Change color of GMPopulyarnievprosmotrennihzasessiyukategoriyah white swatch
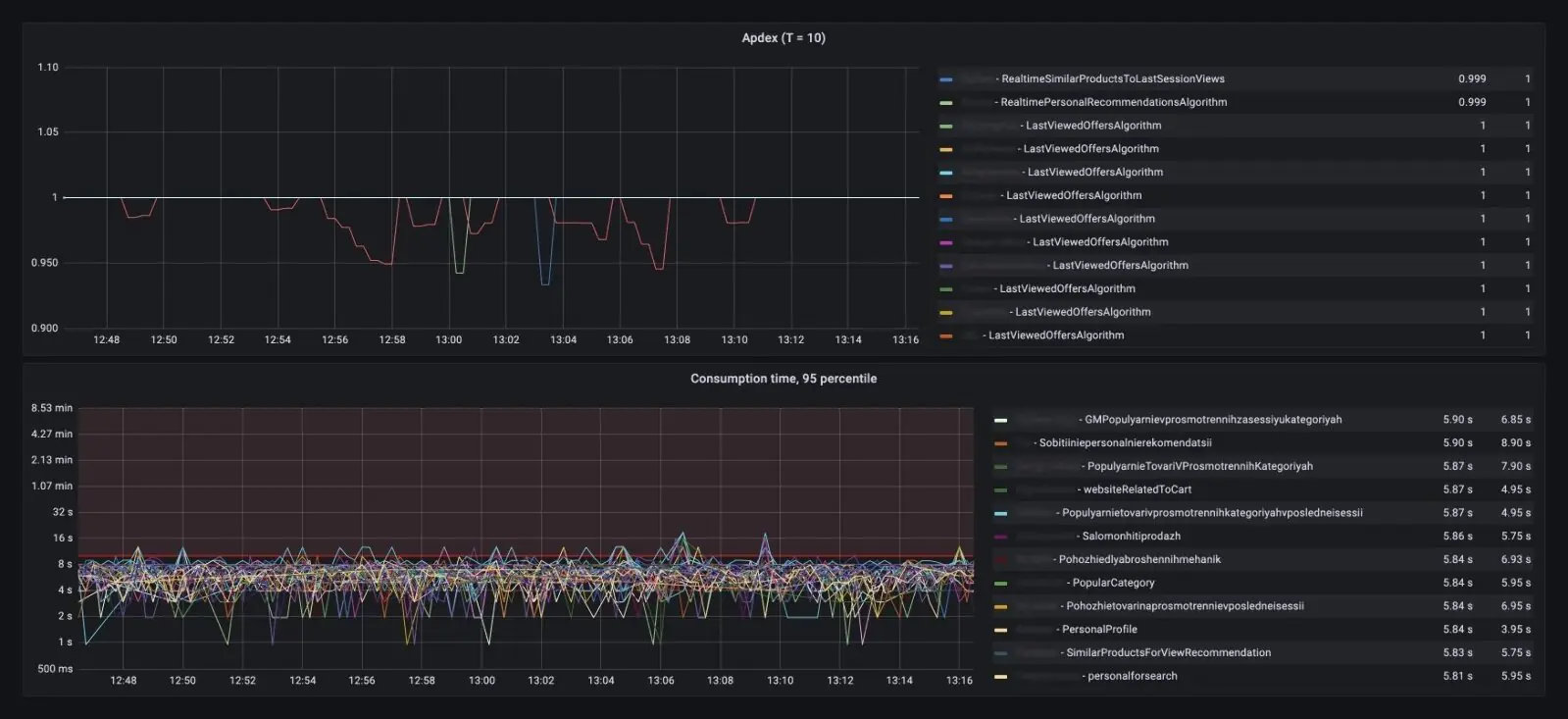Screen dimensions: 1568x719 (1000, 420)
